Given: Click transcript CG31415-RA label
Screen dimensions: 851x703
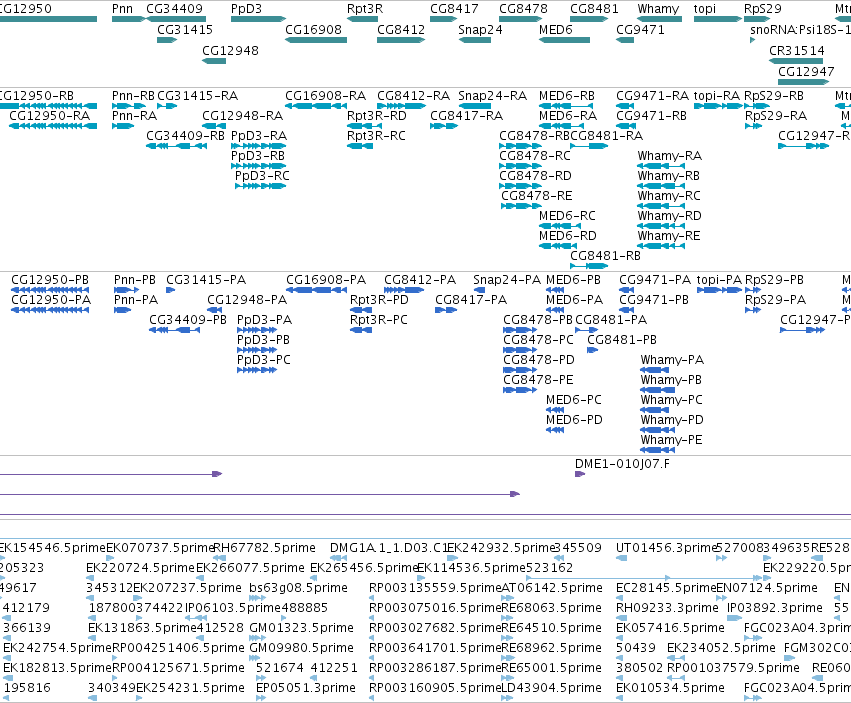Looking at the screenshot, I should [x=198, y=96].
